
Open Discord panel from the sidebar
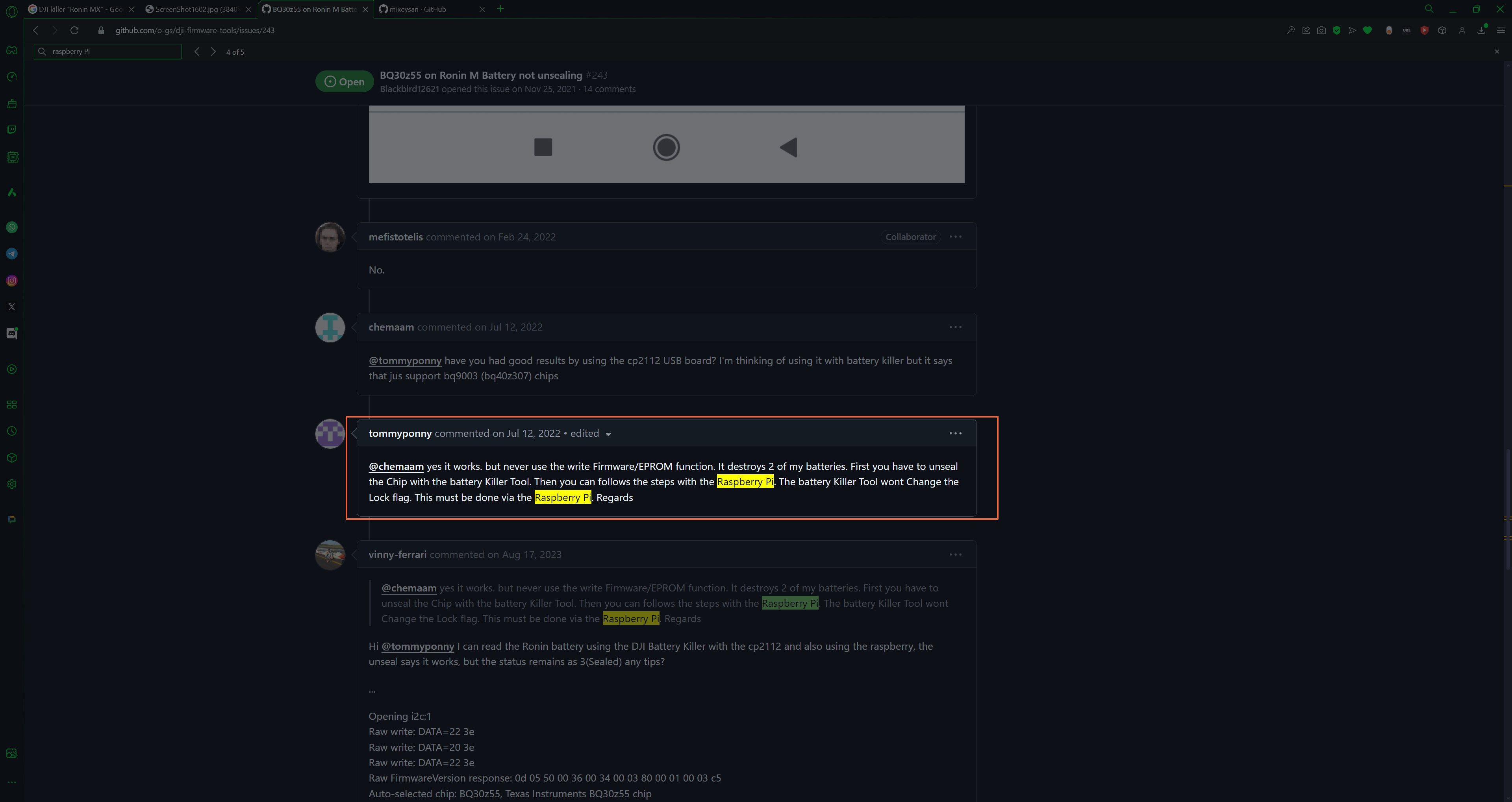tap(12, 333)
